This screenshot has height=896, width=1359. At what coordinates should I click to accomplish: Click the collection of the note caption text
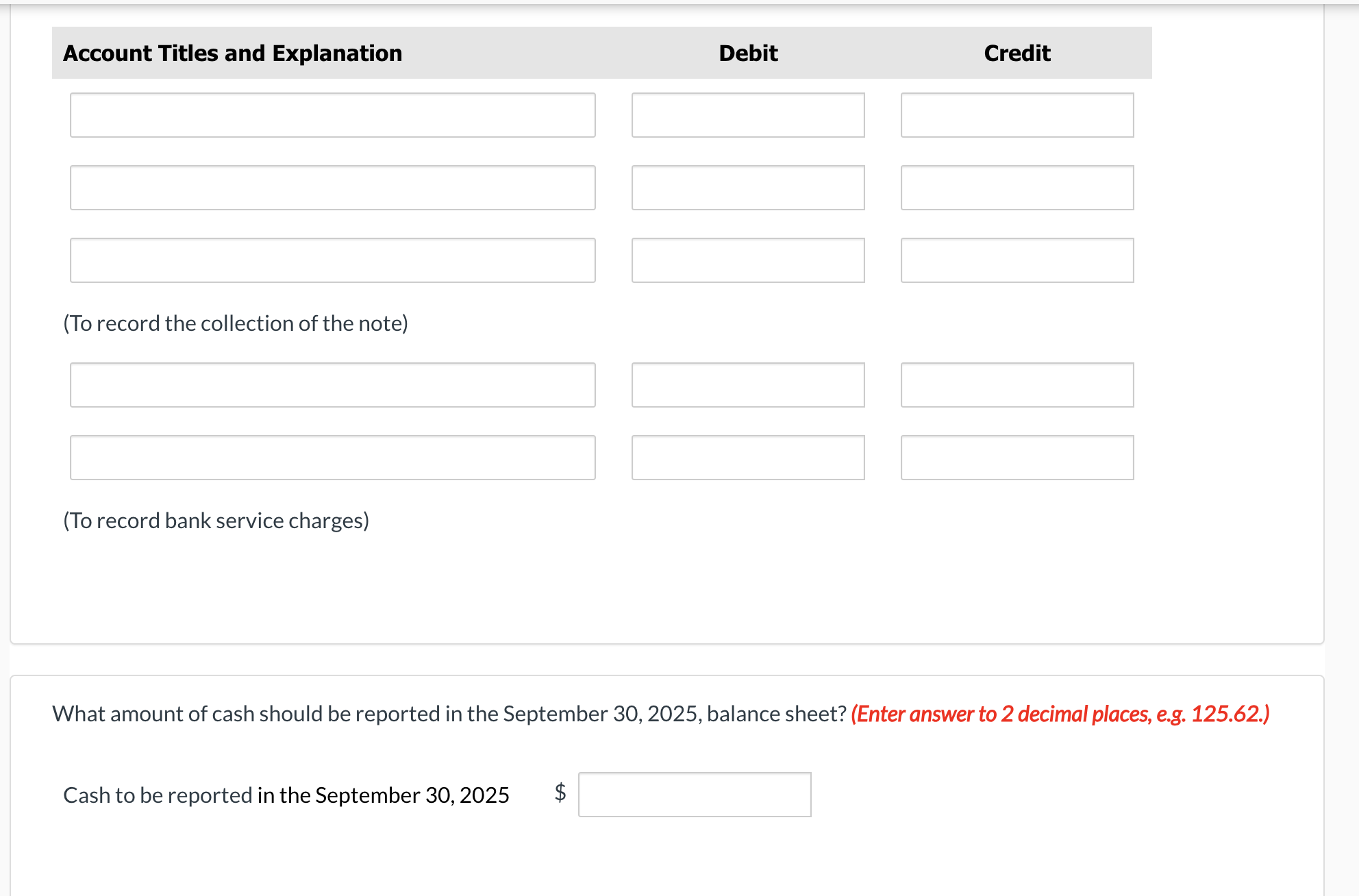point(236,323)
